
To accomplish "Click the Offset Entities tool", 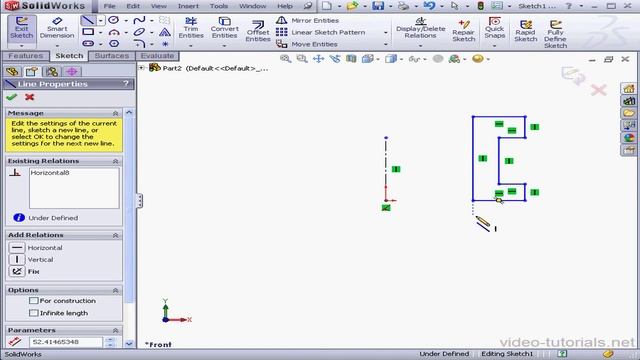I will click(258, 31).
